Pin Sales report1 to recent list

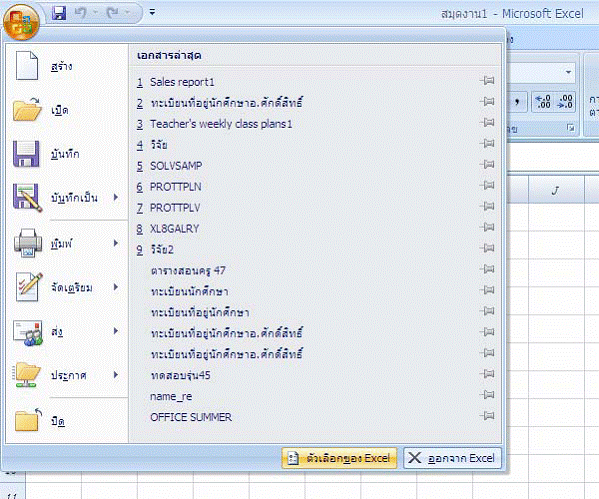tap(487, 81)
